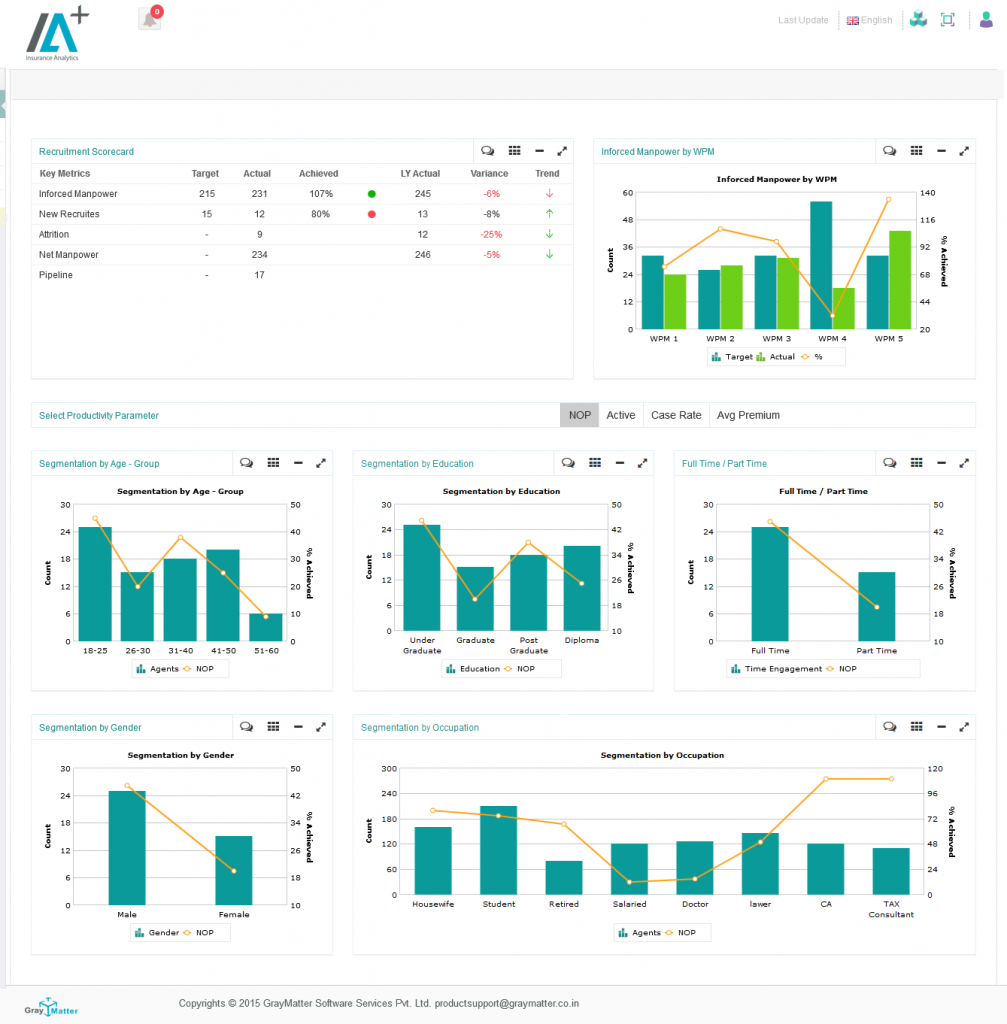The width and height of the screenshot is (1007, 1024).
Task: Select Avg Premium productivity parameter
Action: pyautogui.click(x=748, y=415)
